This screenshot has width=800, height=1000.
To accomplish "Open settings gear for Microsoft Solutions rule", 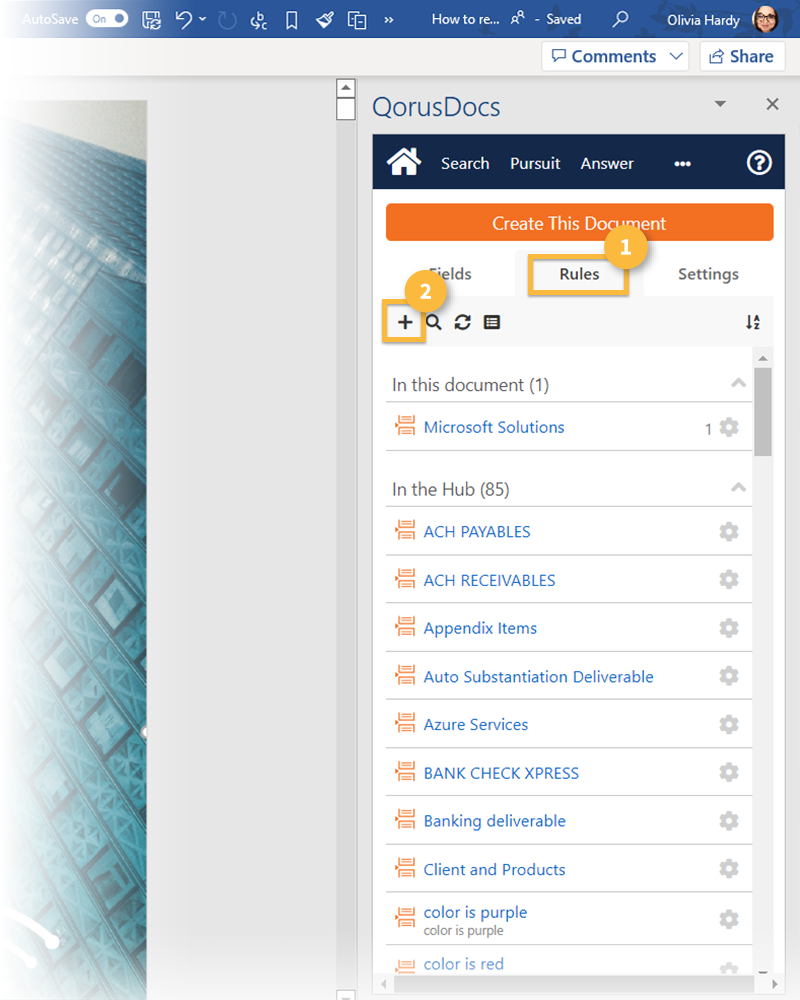I will (729, 427).
